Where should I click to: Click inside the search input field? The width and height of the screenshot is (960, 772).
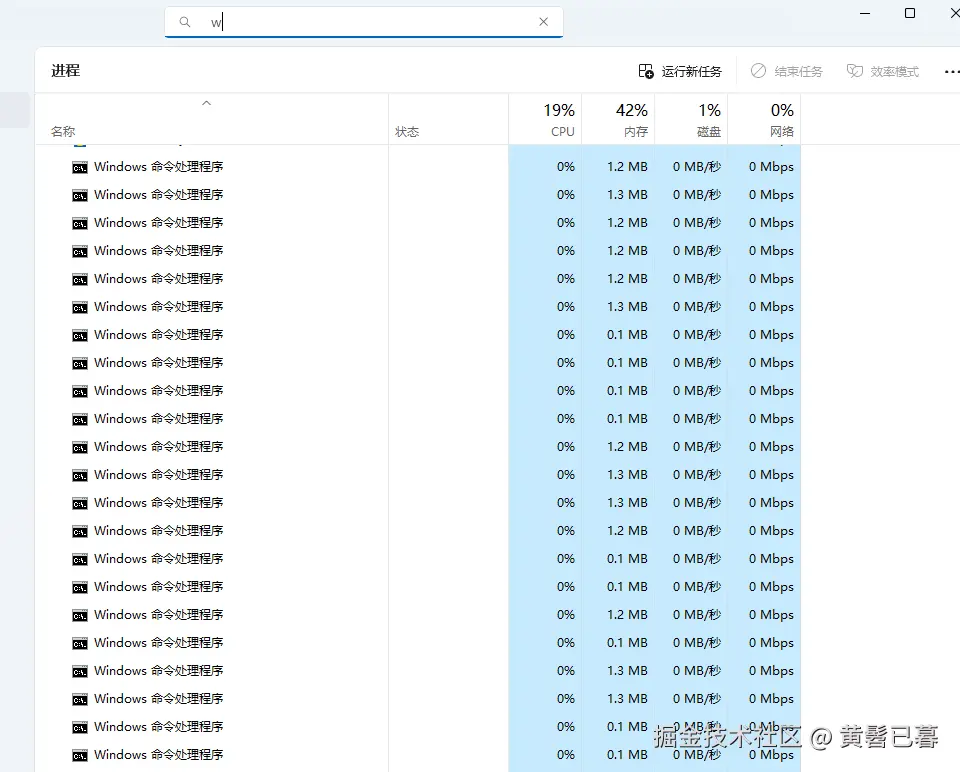point(350,21)
